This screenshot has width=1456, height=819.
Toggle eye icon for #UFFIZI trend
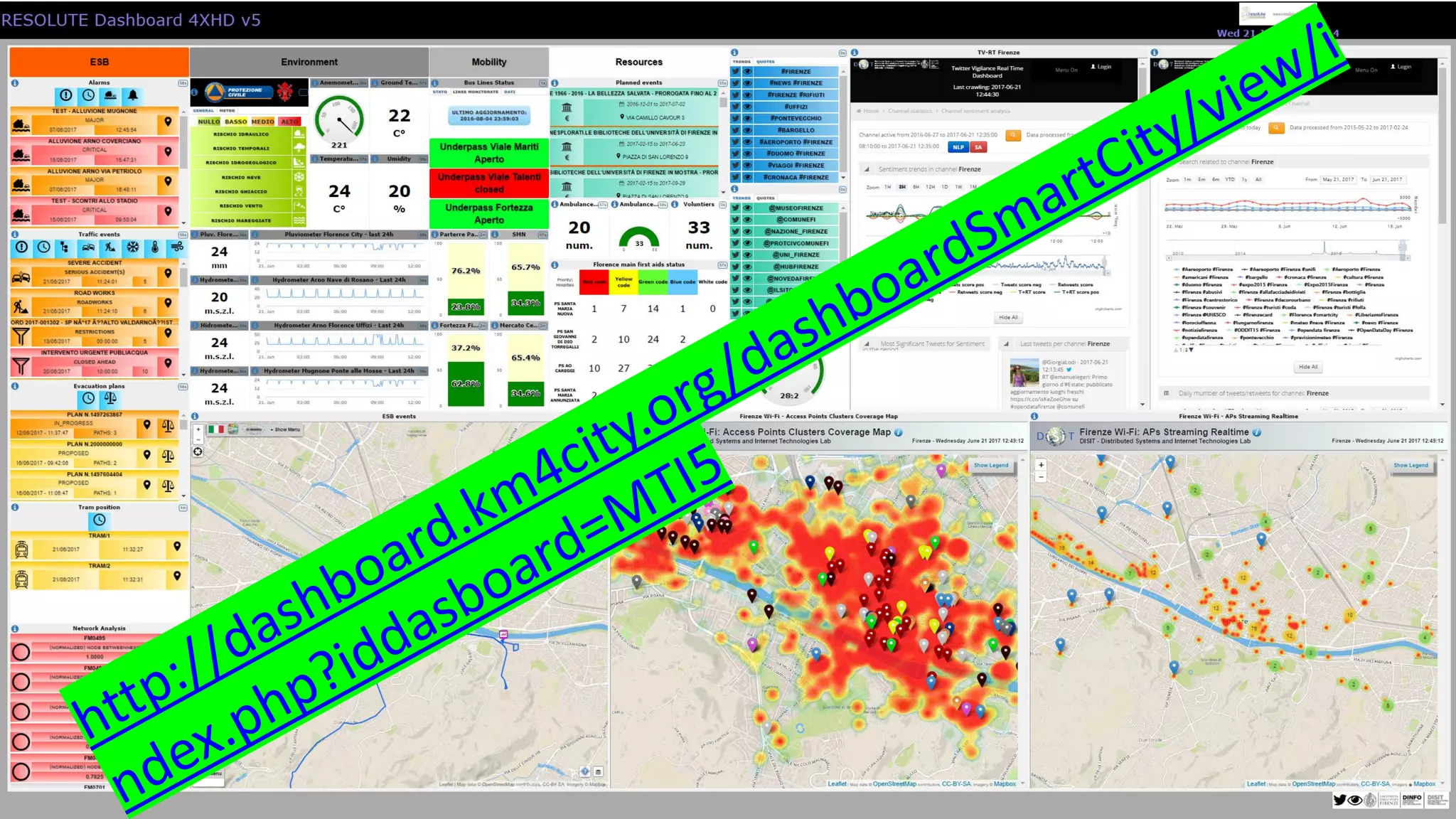[x=747, y=107]
